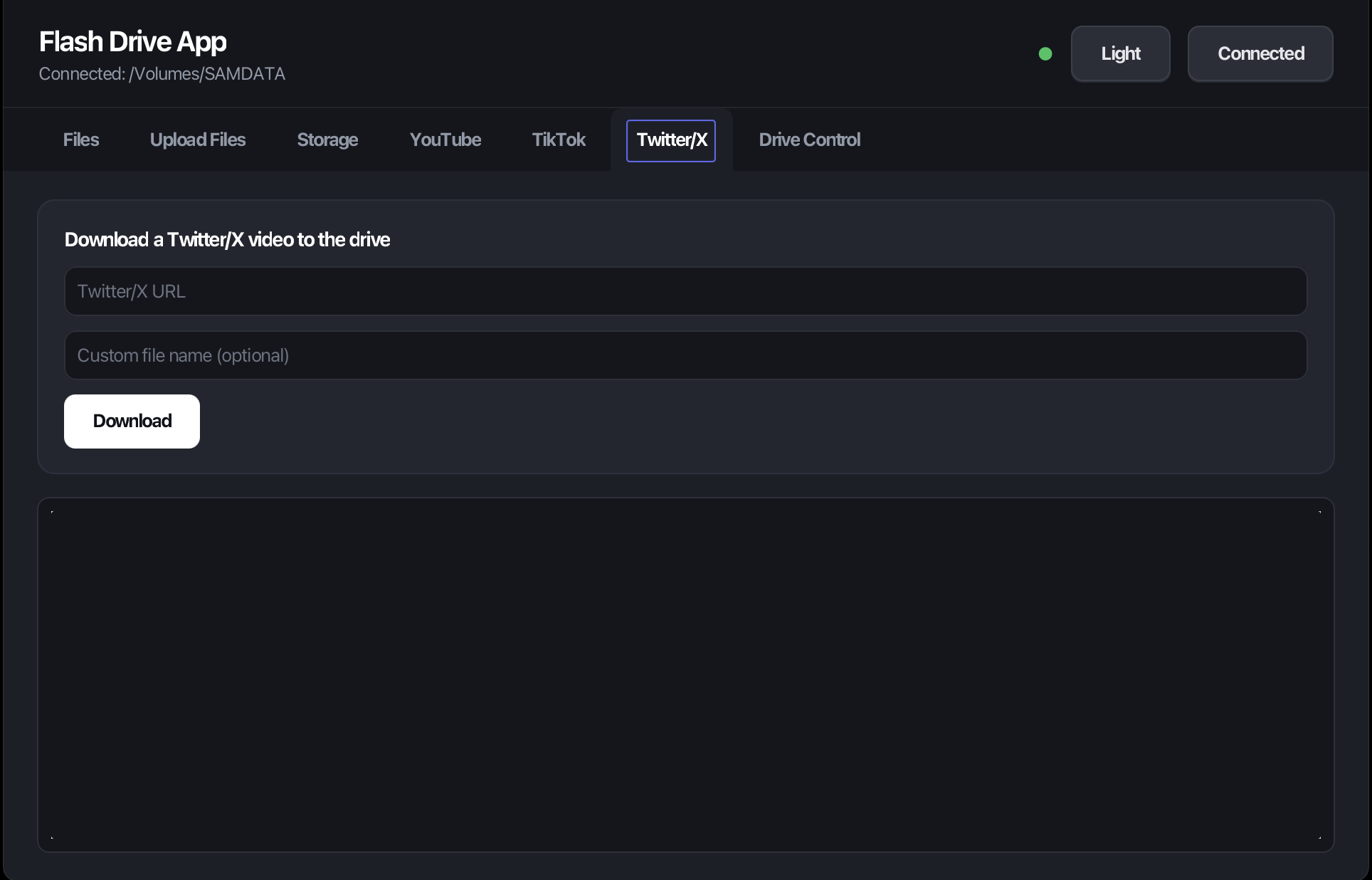
Task: Click the green connection status dot
Action: coord(1045,54)
